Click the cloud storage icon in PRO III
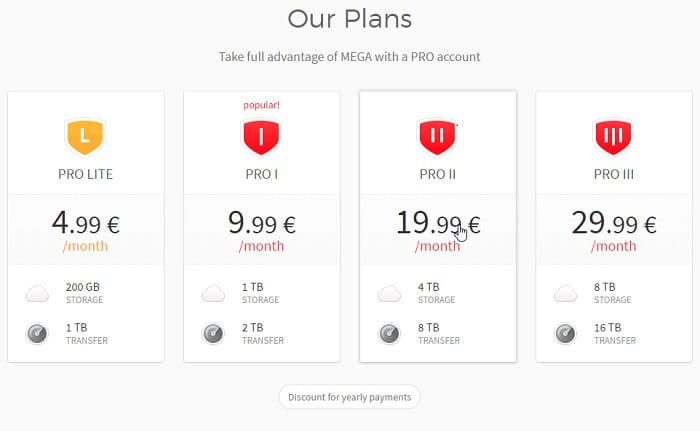The width and height of the screenshot is (700, 431). click(565, 293)
